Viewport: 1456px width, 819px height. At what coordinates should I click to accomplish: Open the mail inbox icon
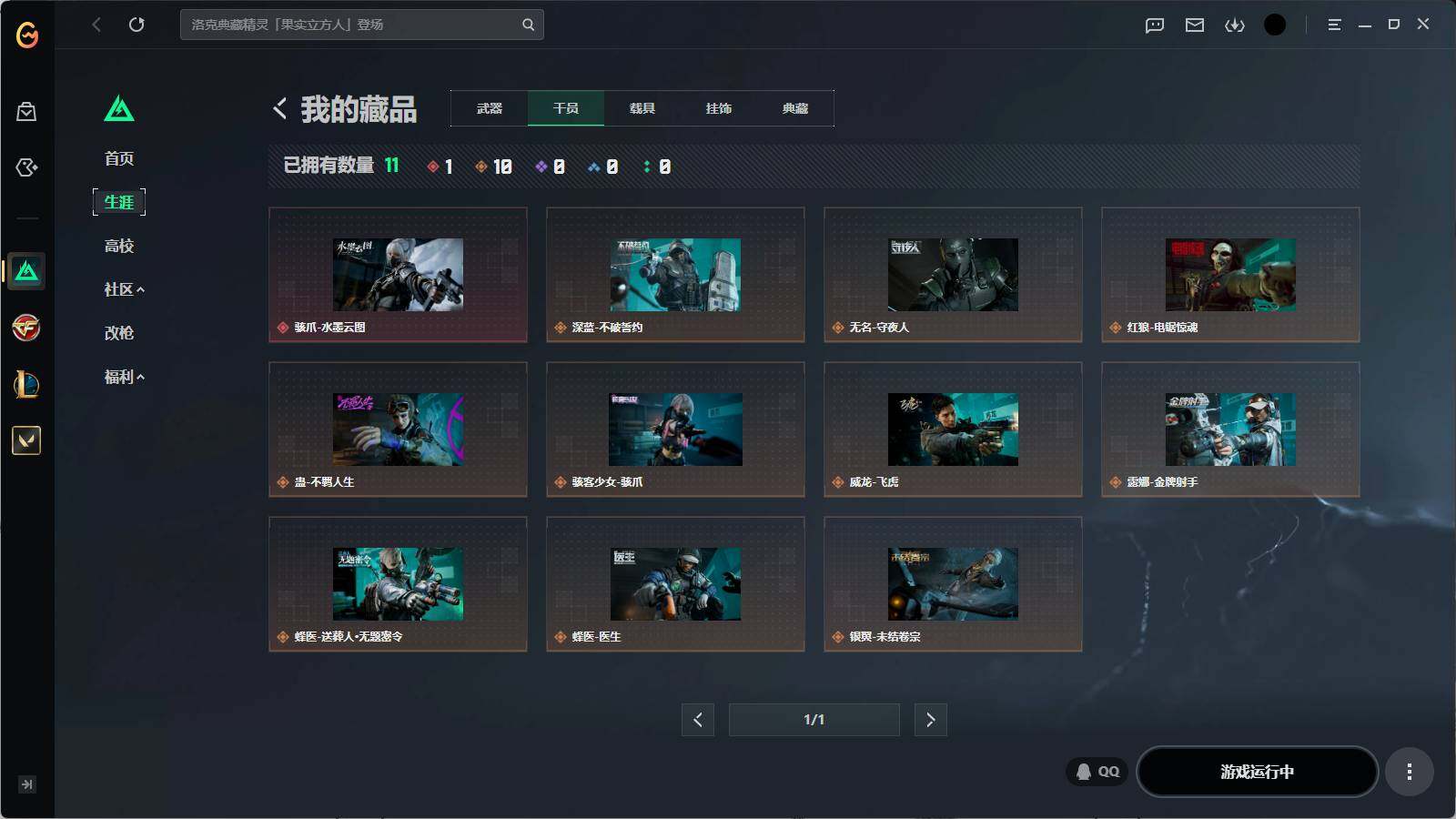pyautogui.click(x=1195, y=25)
